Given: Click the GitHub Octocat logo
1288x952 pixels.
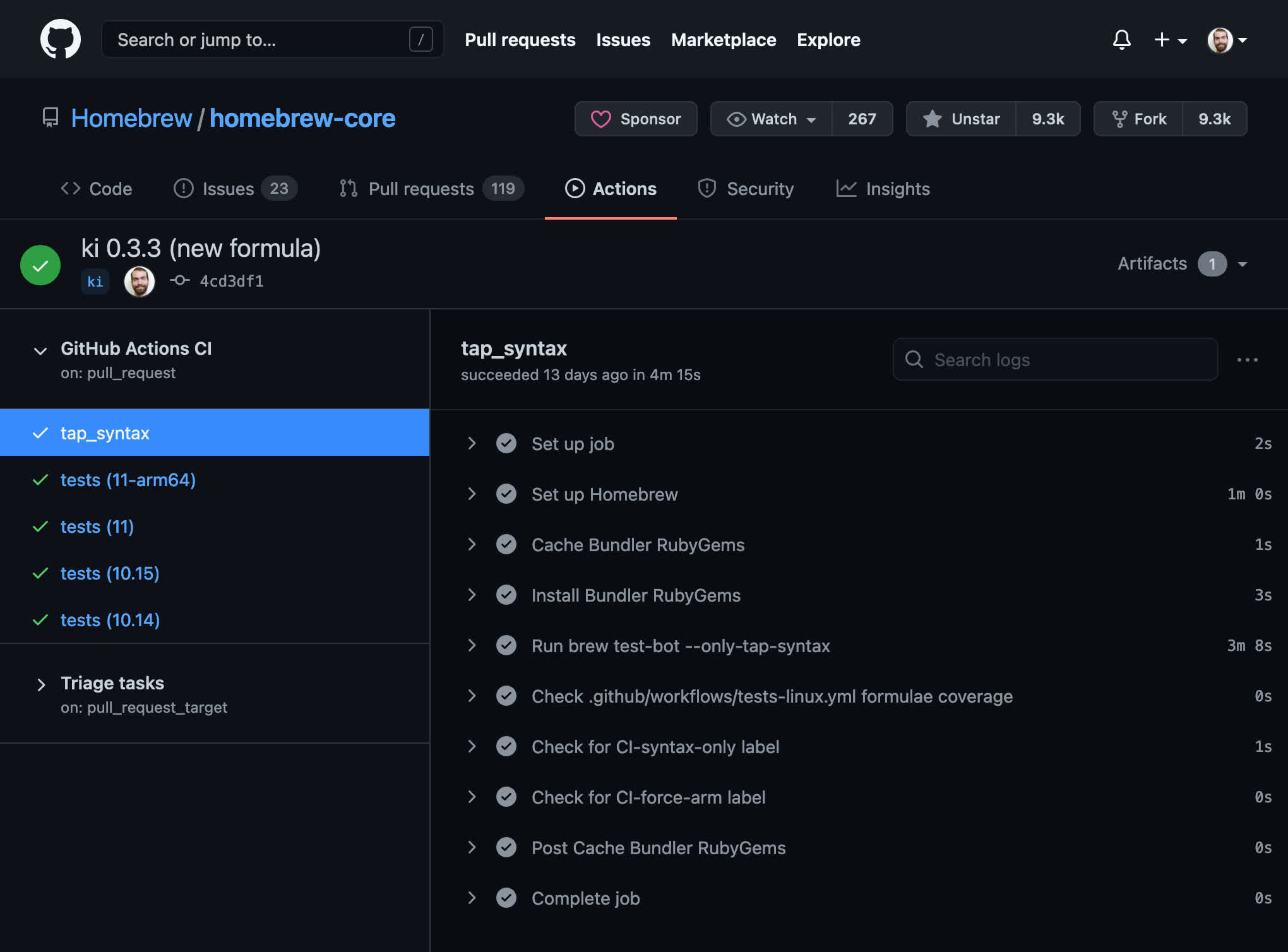Looking at the screenshot, I should (61, 39).
